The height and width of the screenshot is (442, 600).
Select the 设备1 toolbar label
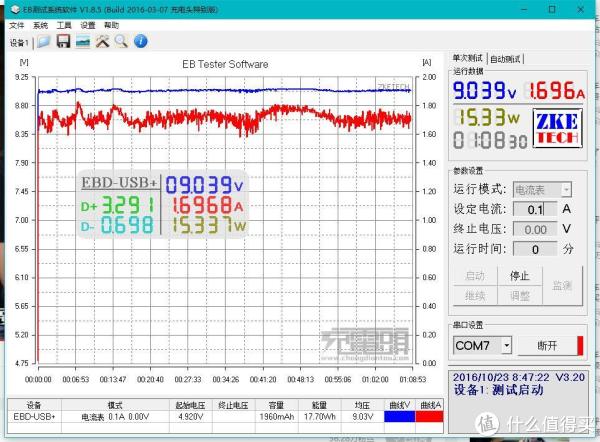tap(19, 43)
